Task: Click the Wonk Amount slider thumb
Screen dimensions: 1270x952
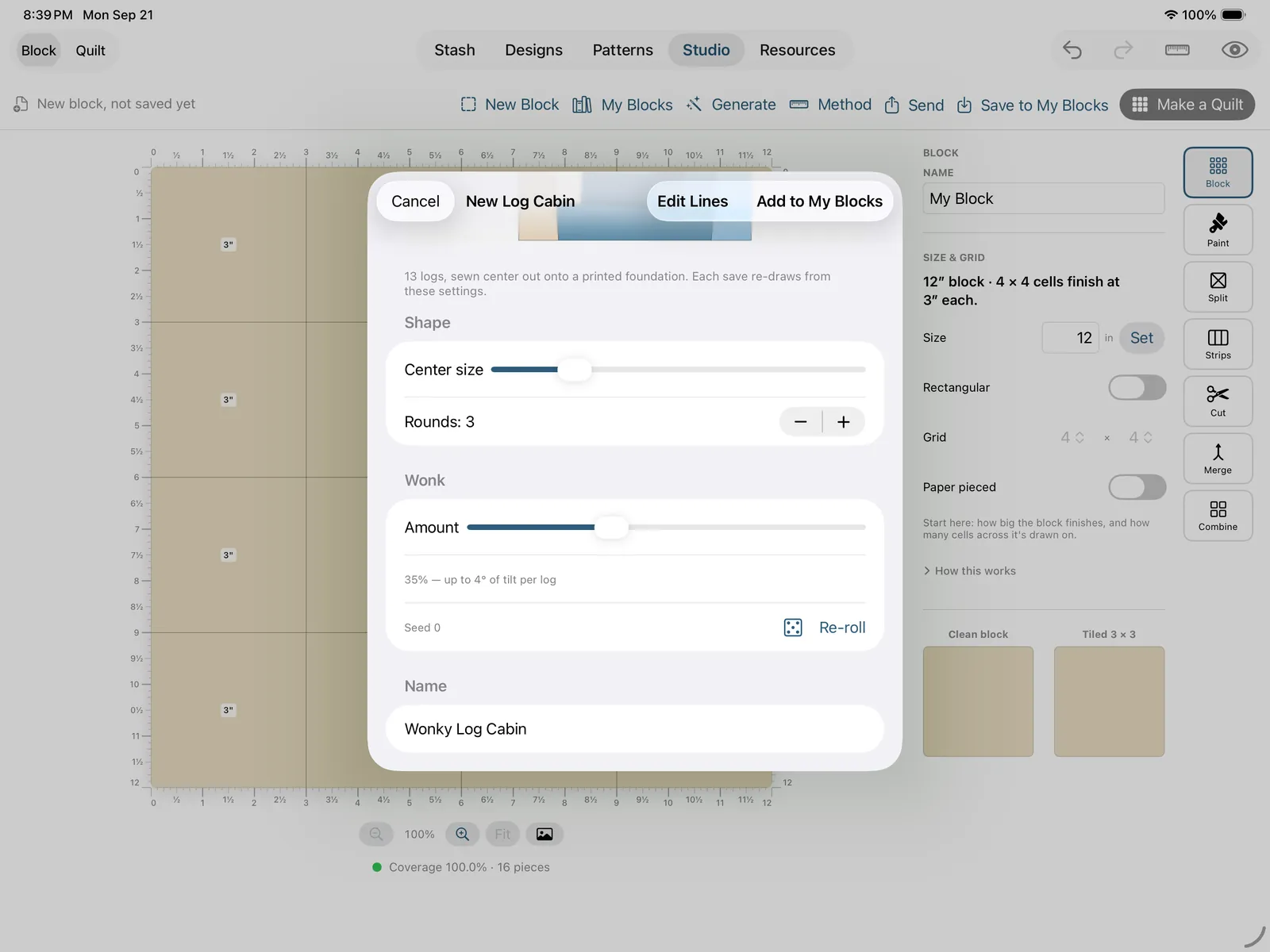Action: (611, 528)
